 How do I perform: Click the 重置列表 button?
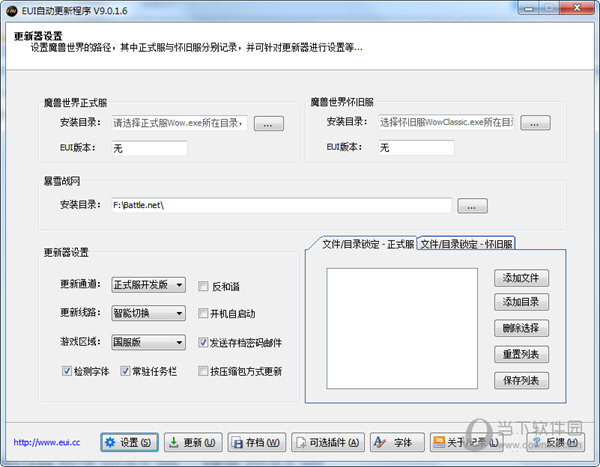point(521,354)
